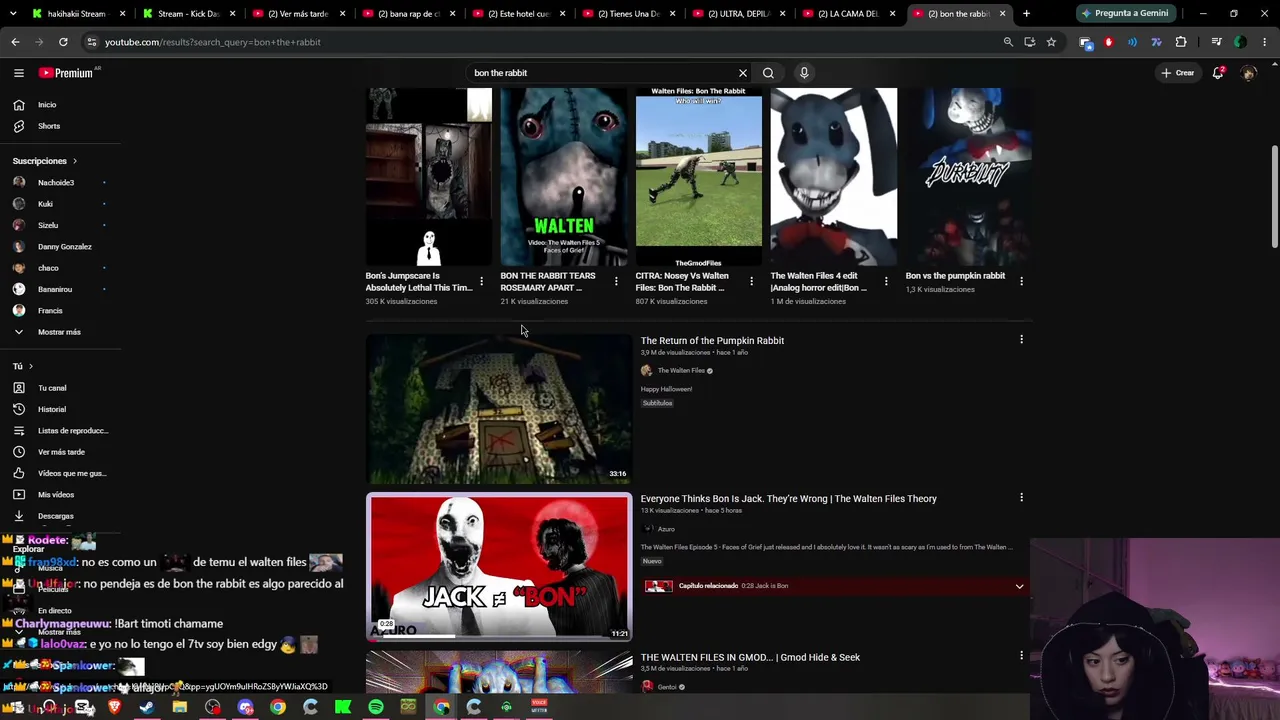Viewport: 1280px width, 720px height.
Task: Open the YouTube guide hamburger menu
Action: 18,73
